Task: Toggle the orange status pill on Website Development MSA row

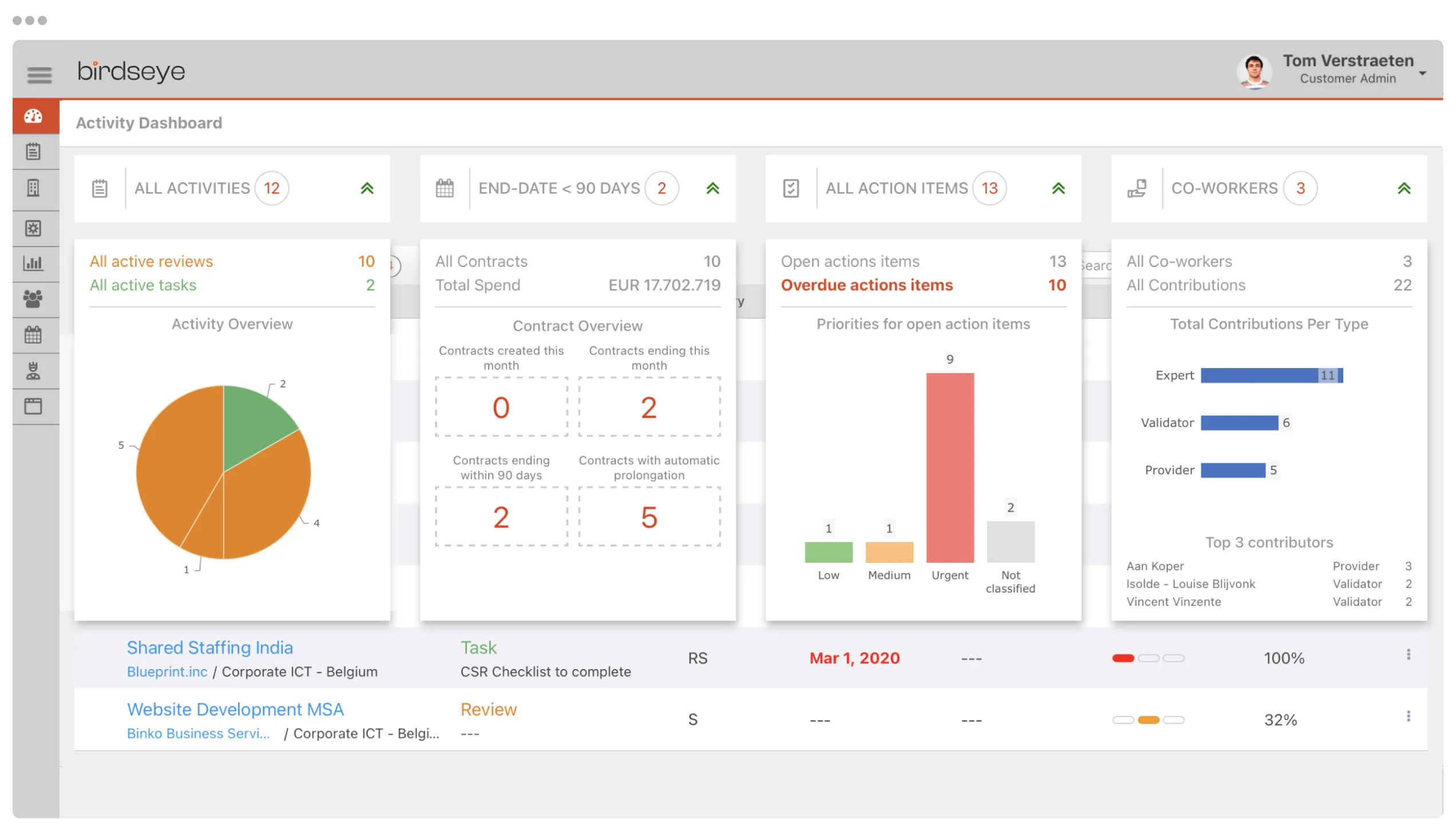Action: click(x=1149, y=720)
